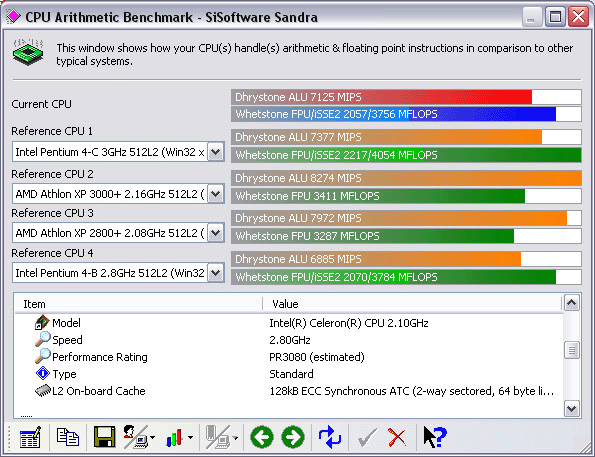Select the Performance Rating row
This screenshot has width=595, height=457.
click(288, 357)
